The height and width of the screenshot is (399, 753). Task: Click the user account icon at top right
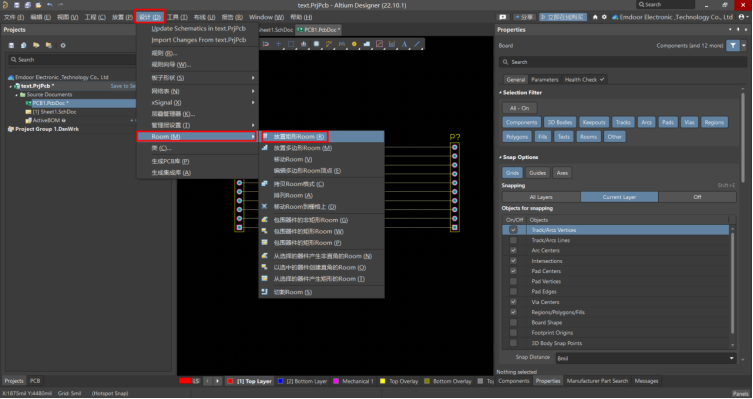742,17
